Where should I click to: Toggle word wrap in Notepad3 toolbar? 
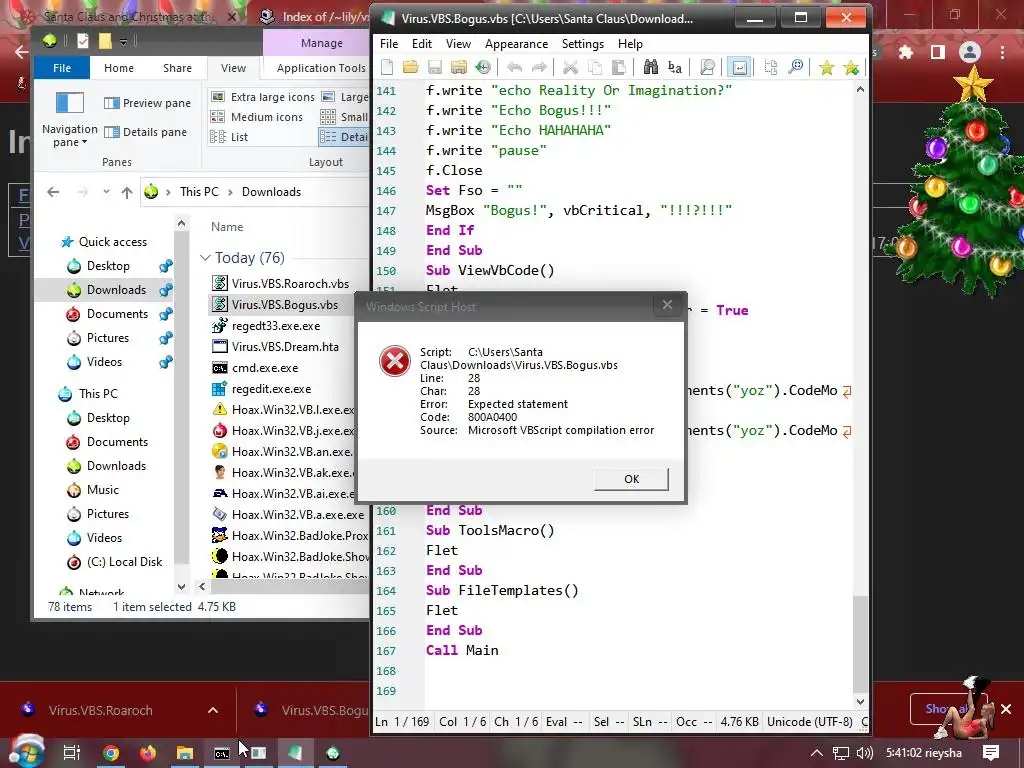[739, 67]
